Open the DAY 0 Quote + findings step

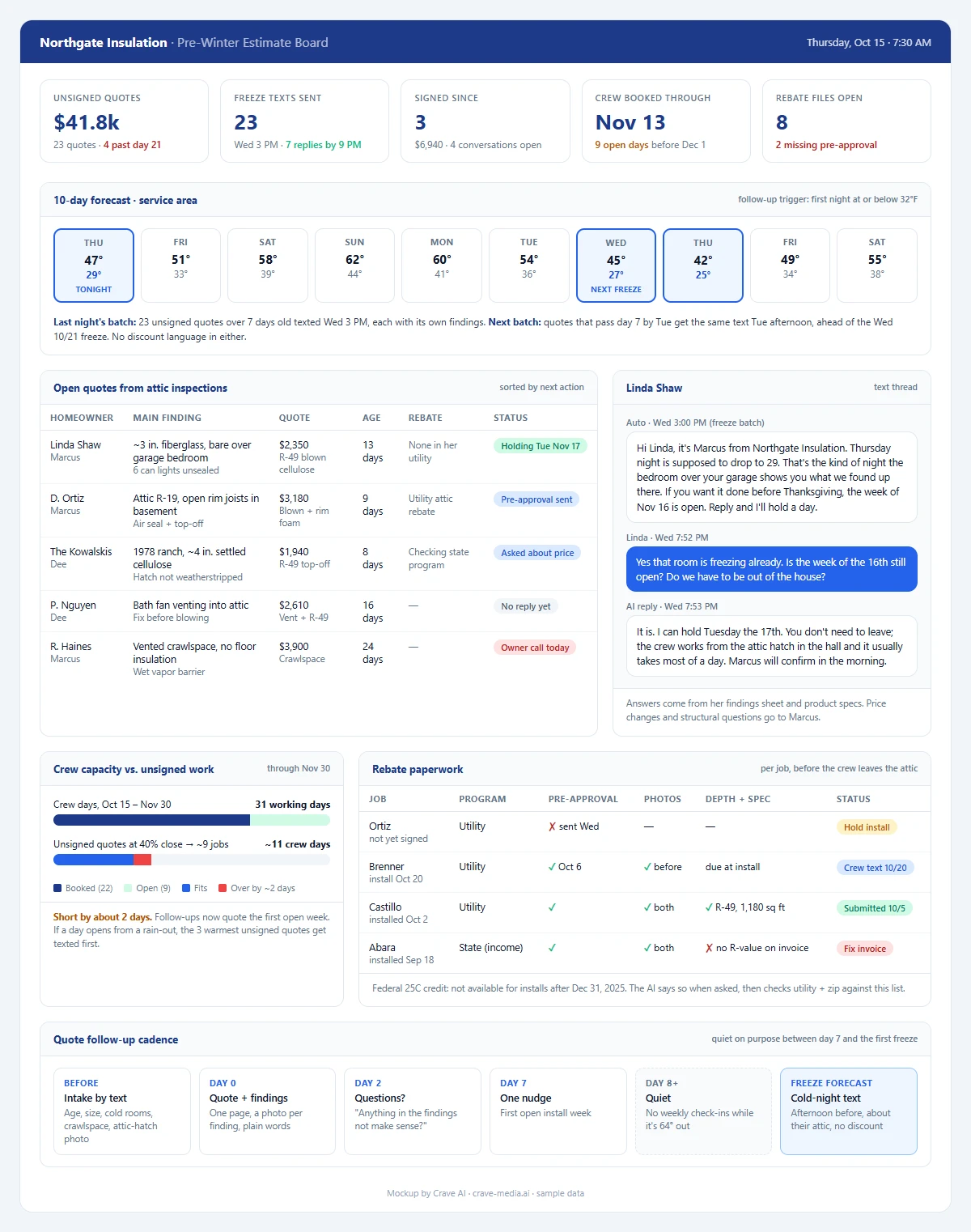click(x=267, y=1111)
